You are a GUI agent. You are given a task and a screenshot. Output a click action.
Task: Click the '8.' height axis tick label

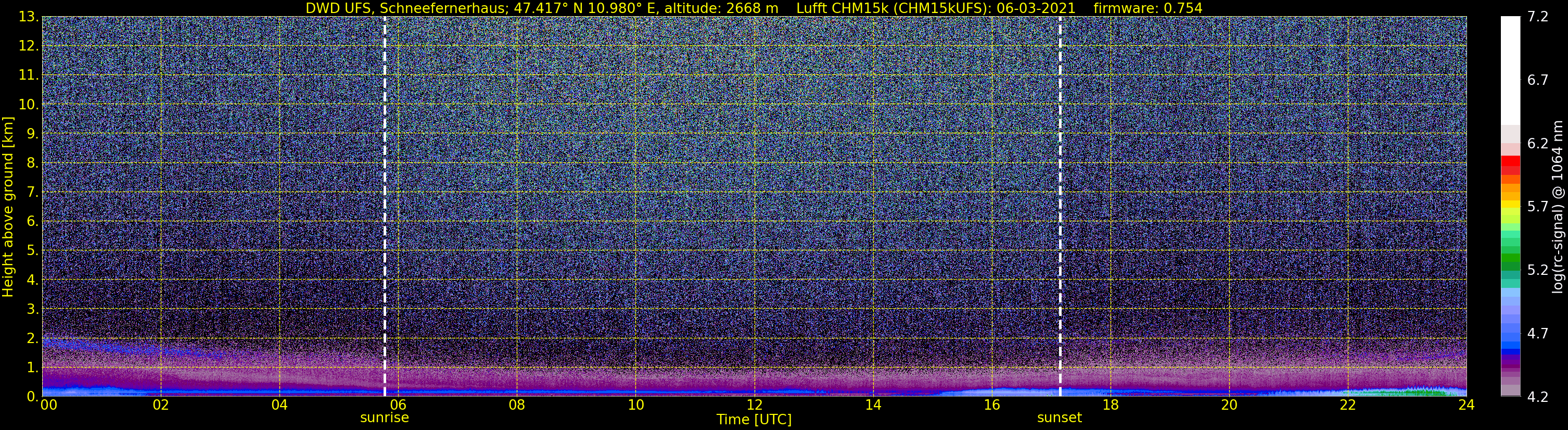coord(33,162)
